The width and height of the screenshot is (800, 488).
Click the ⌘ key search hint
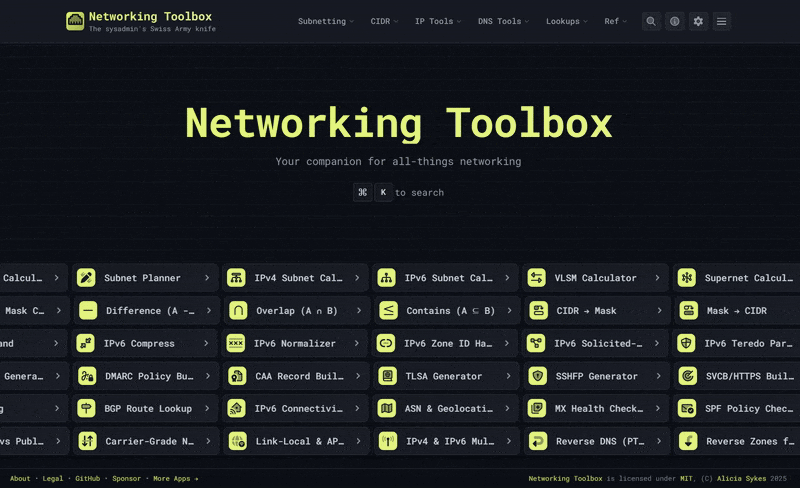[362, 192]
